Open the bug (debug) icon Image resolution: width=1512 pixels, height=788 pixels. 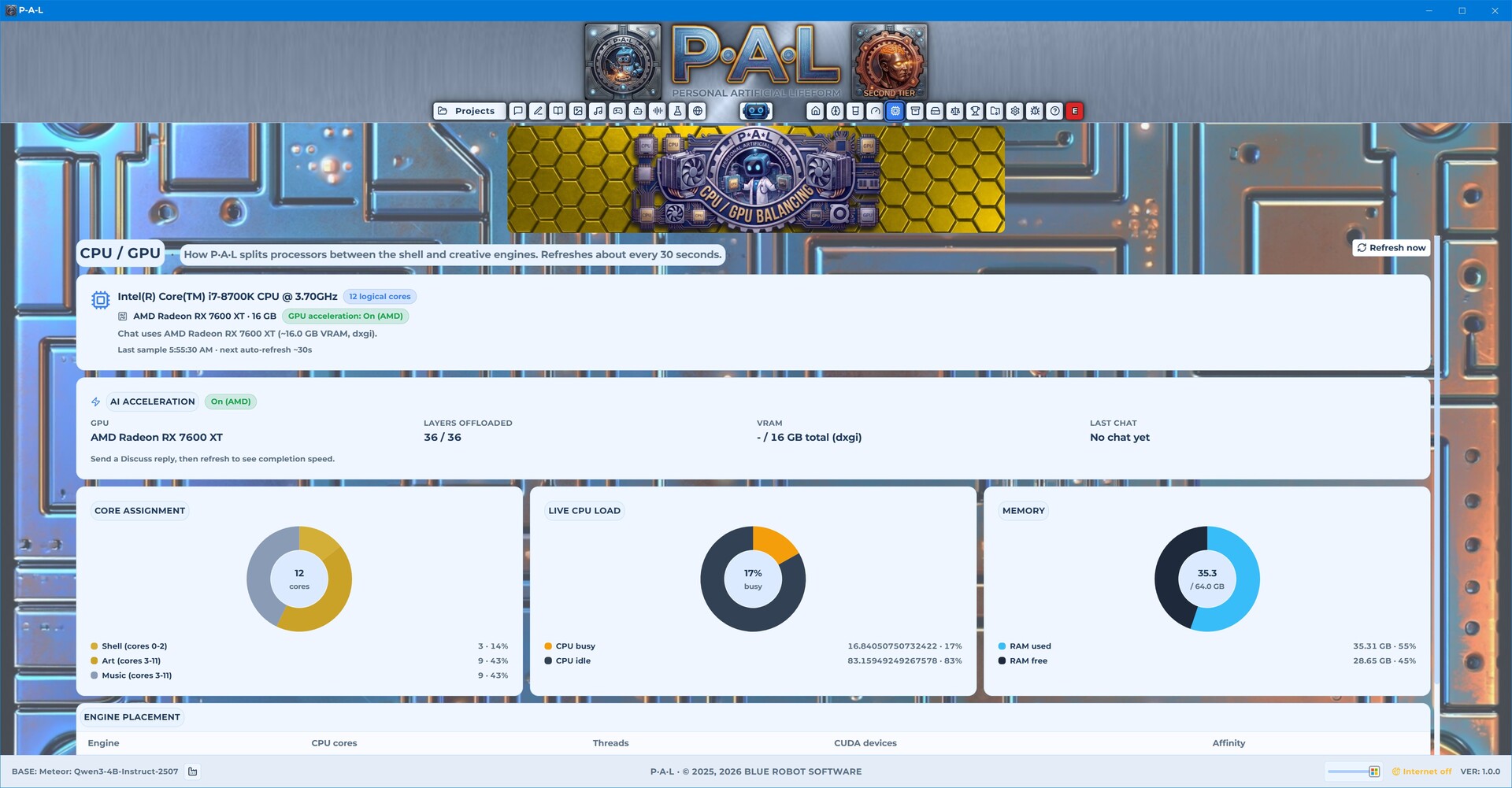coord(1035,111)
